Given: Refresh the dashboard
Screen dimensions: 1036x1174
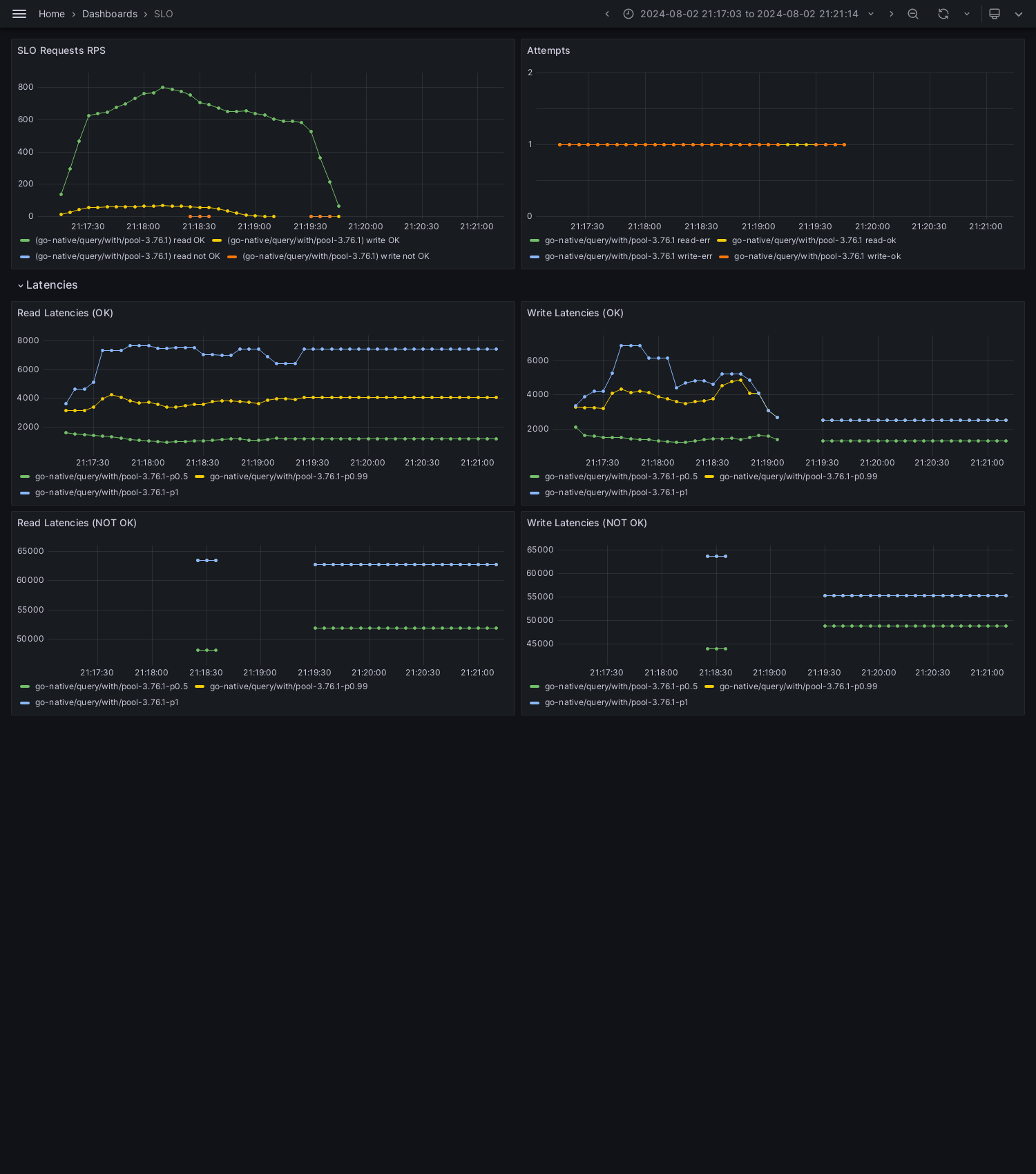Looking at the screenshot, I should pyautogui.click(x=943, y=14).
